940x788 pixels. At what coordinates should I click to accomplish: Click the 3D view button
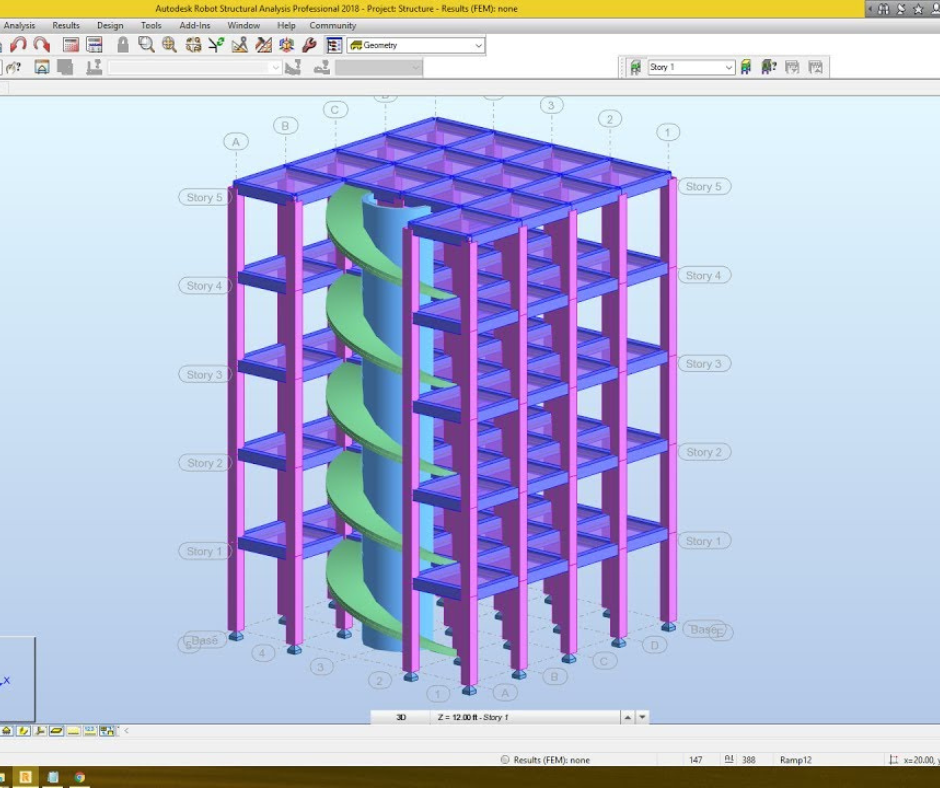tap(401, 717)
